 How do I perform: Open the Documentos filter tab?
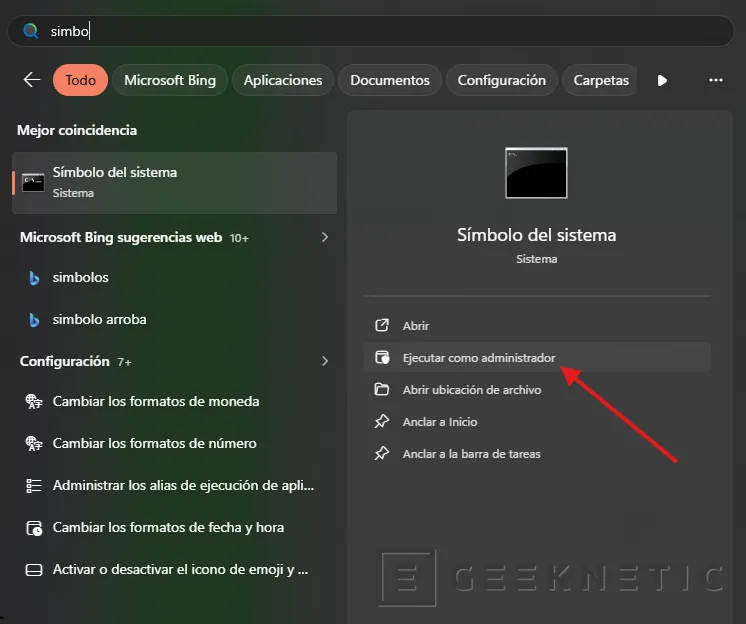tap(390, 80)
